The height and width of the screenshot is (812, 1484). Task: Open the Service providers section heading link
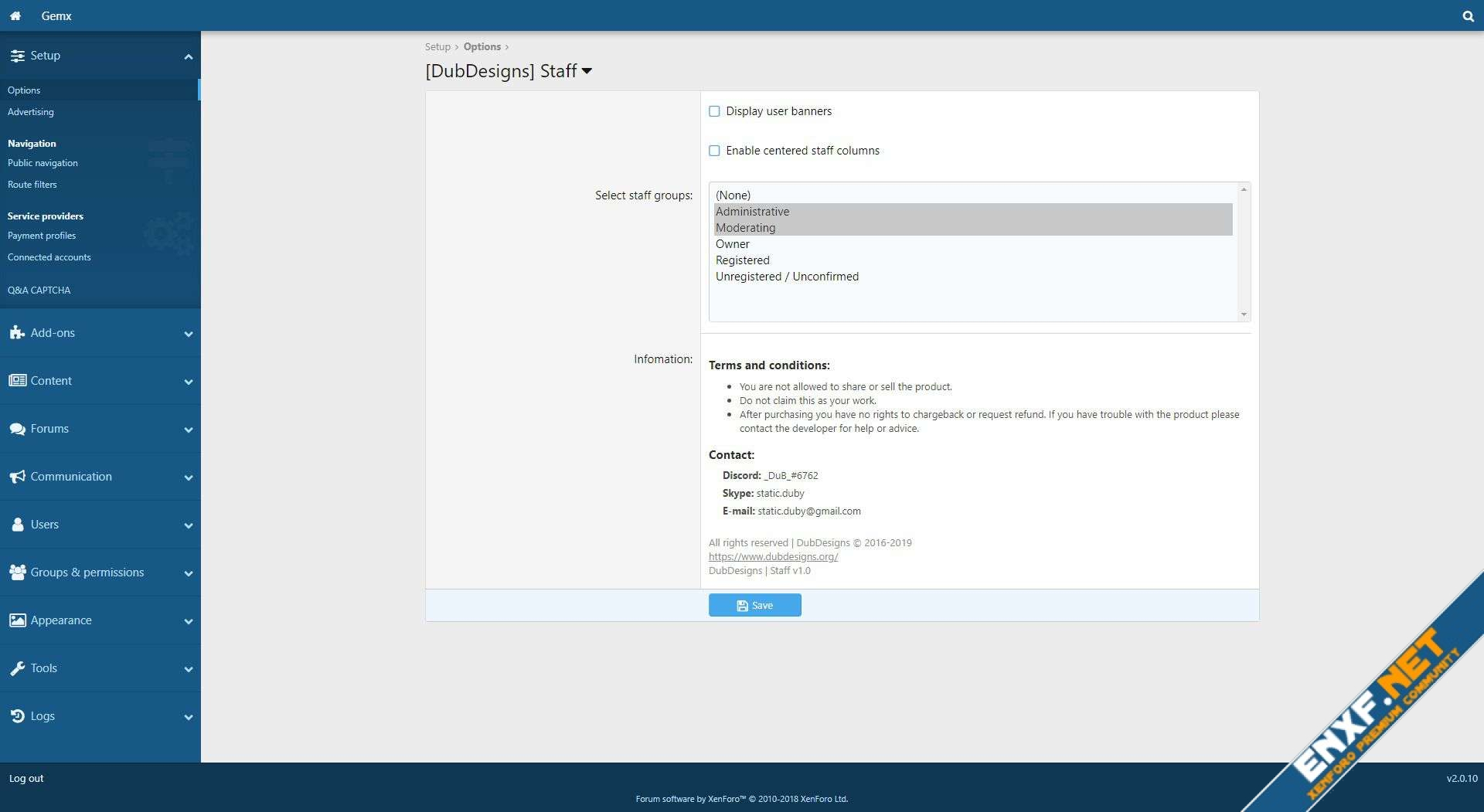click(x=46, y=216)
